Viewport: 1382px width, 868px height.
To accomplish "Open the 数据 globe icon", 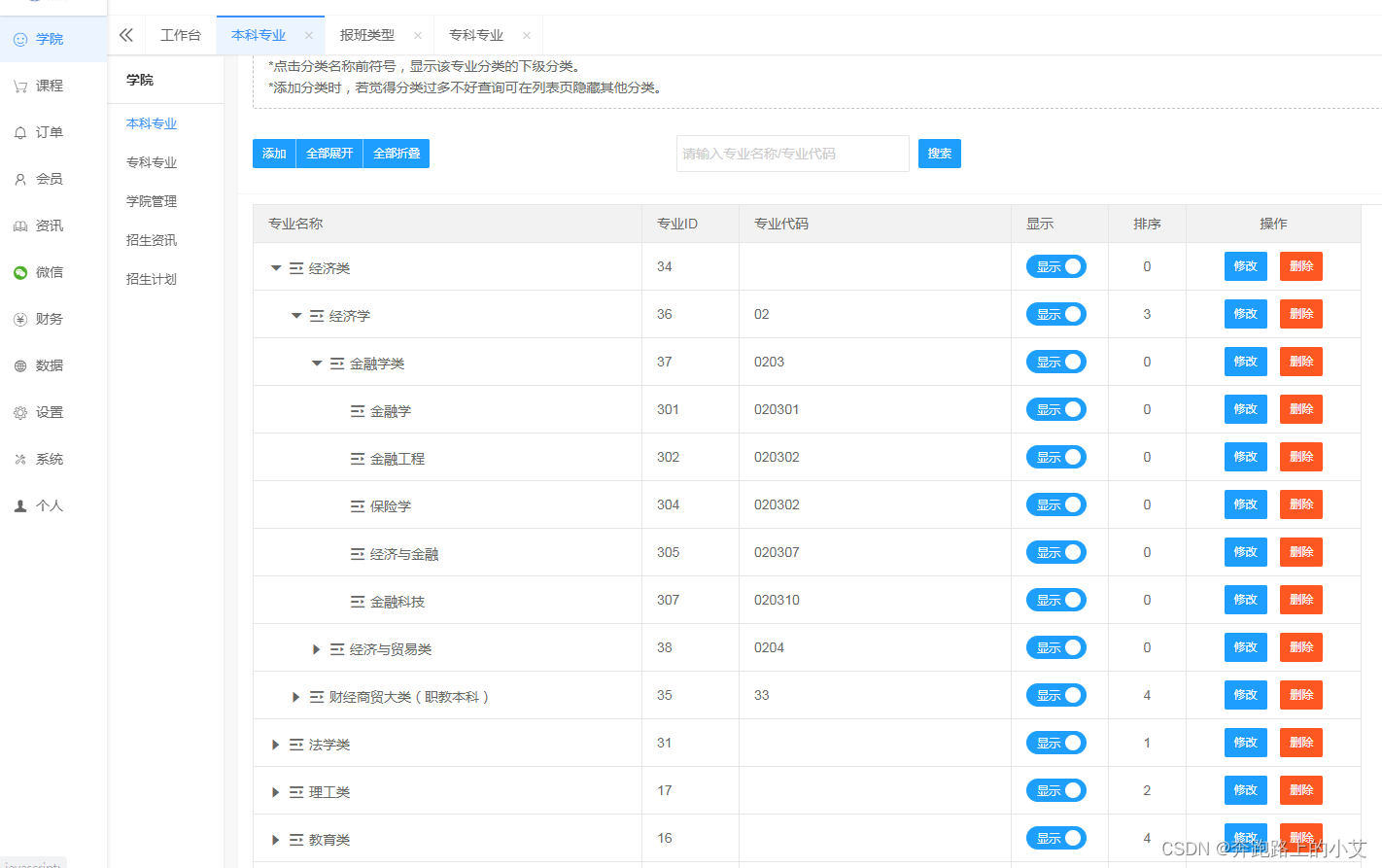I will click(20, 366).
